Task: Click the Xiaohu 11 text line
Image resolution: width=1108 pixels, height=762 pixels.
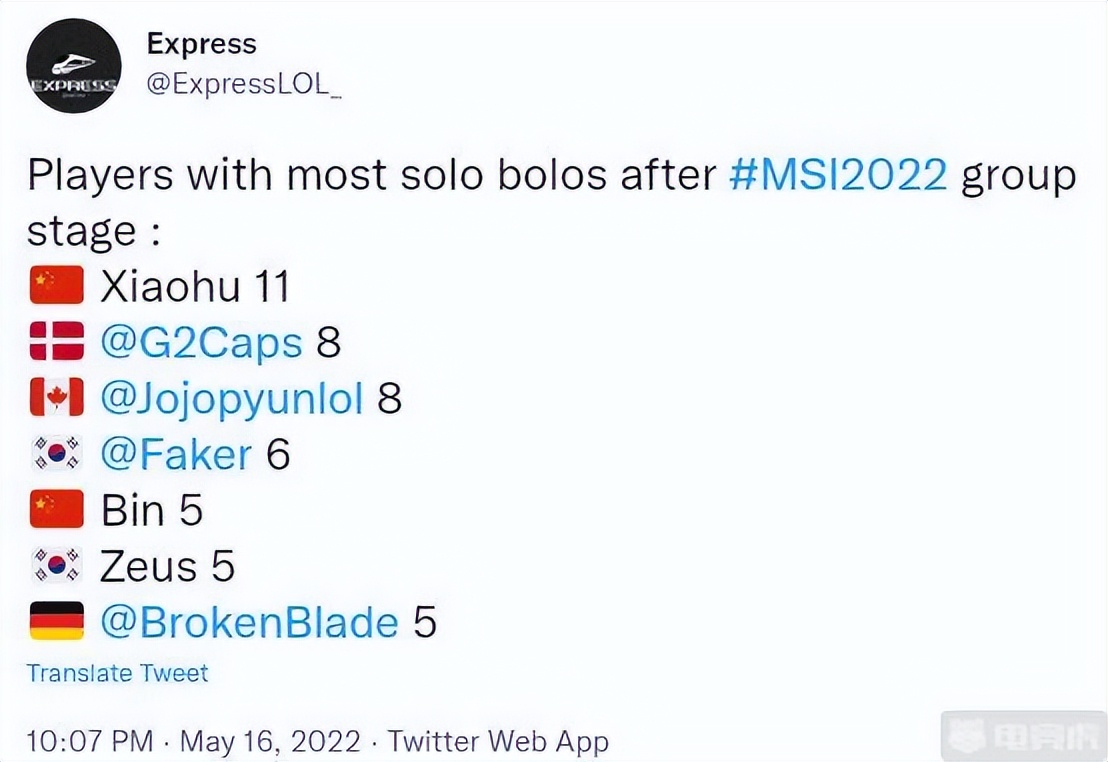Action: (195, 287)
